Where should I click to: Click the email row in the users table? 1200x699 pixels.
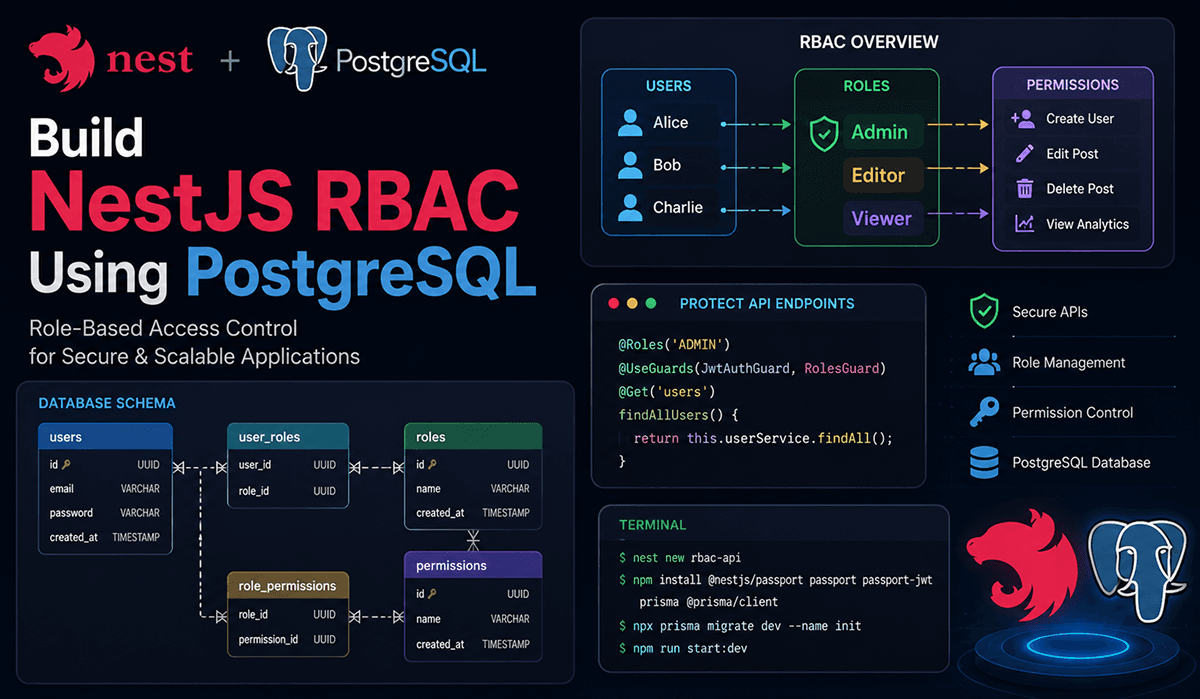click(105, 489)
